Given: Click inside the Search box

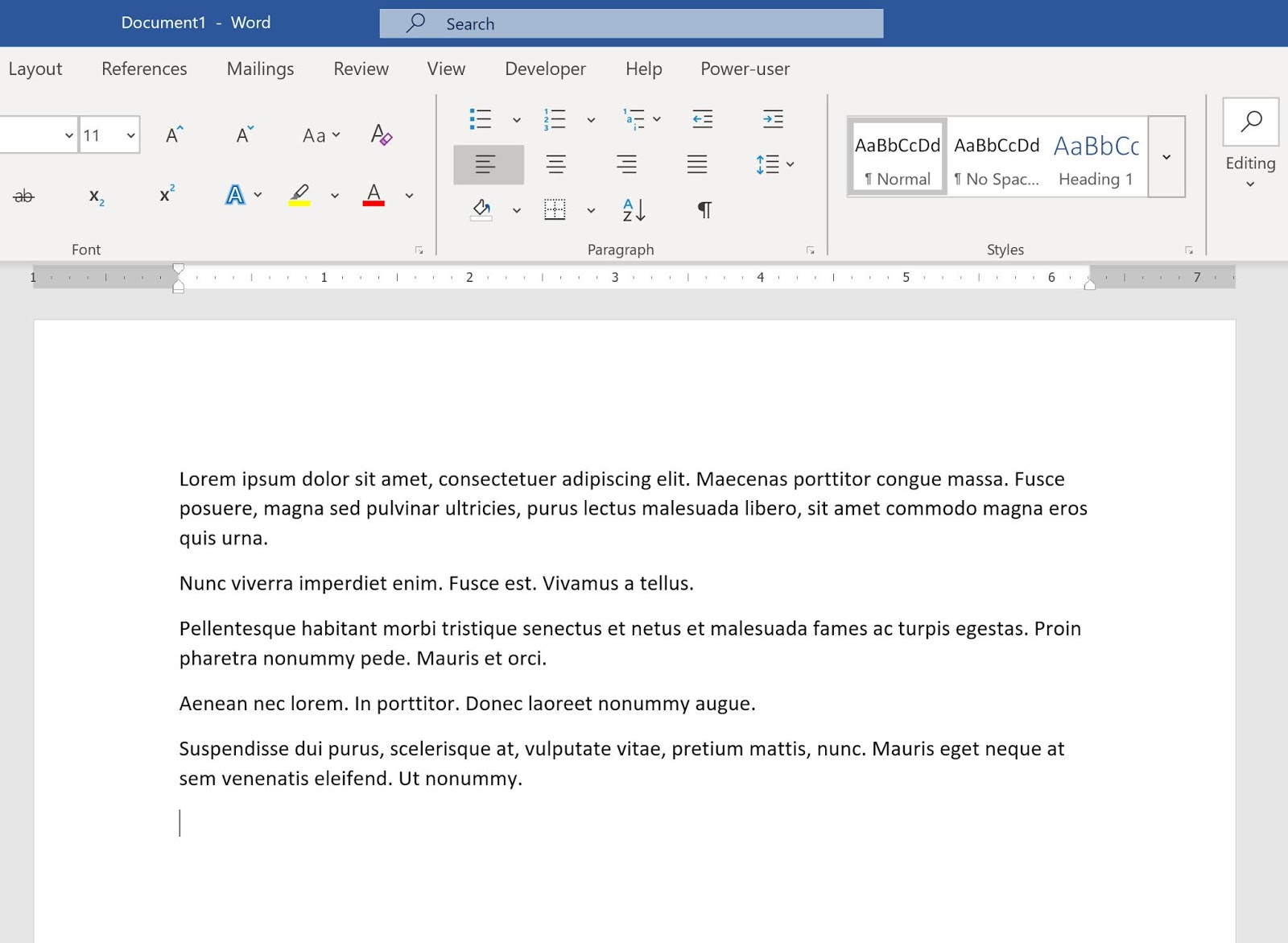Looking at the screenshot, I should [632, 23].
